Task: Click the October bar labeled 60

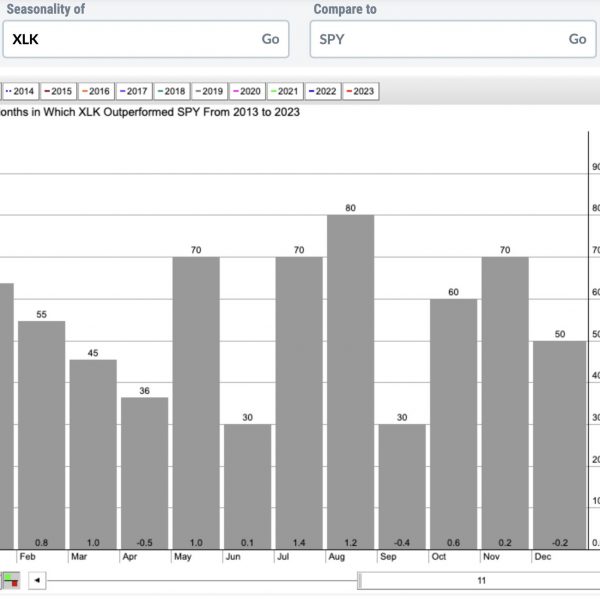Action: (x=453, y=424)
